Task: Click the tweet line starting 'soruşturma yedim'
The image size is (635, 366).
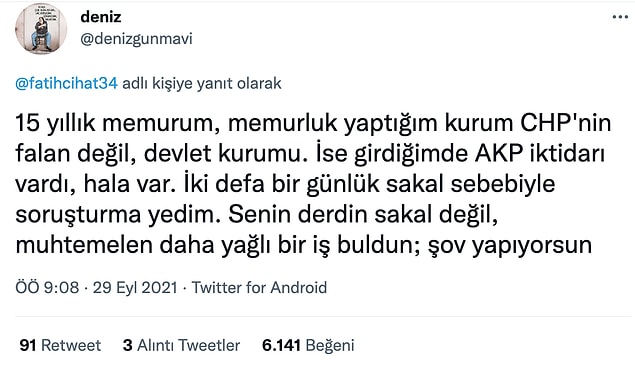Action: (256, 214)
